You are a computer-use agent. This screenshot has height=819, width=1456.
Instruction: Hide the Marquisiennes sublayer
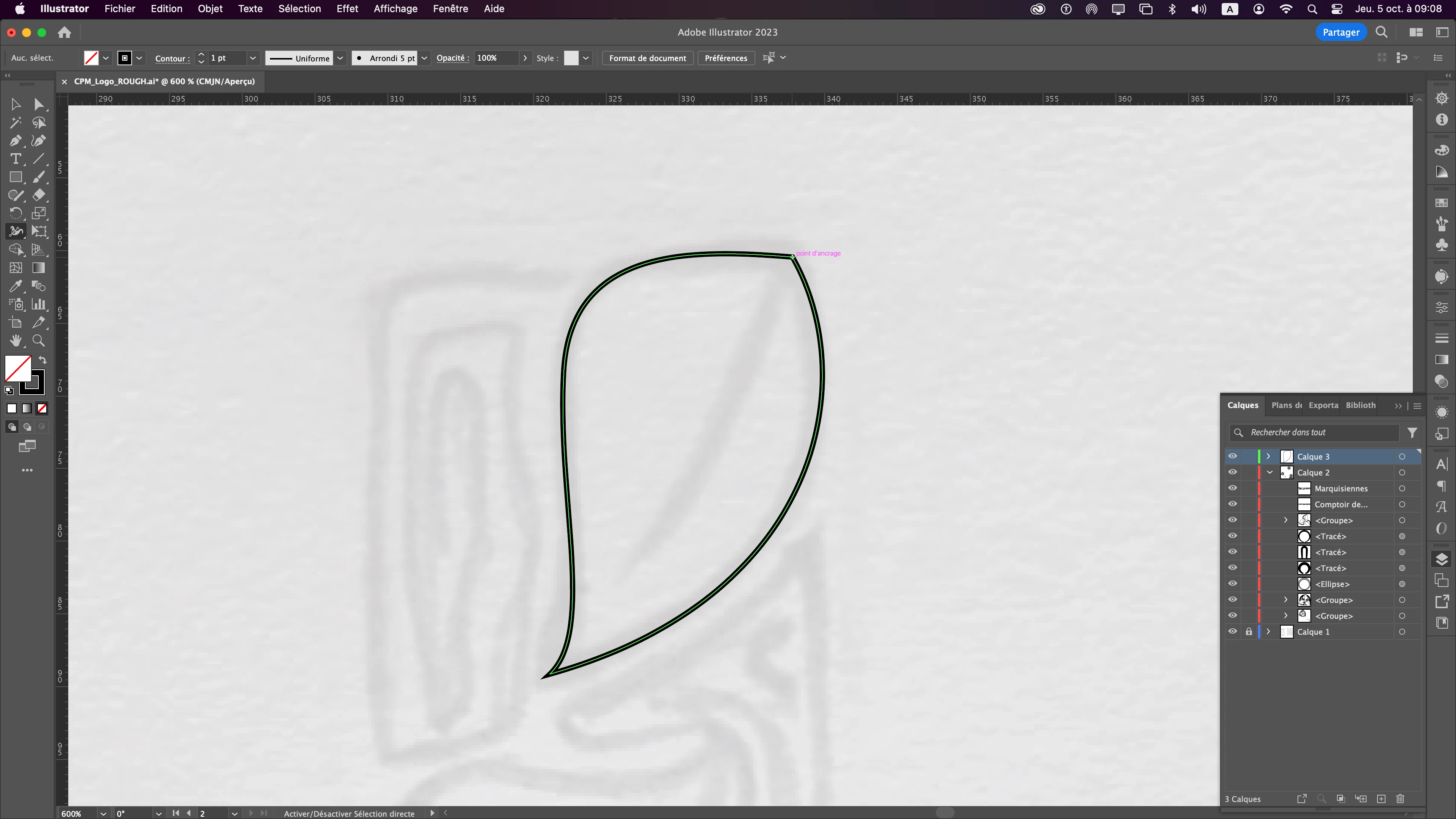point(1232,488)
